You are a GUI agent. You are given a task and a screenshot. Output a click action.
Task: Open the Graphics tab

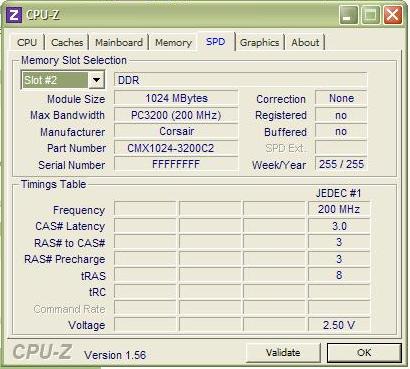(x=259, y=43)
